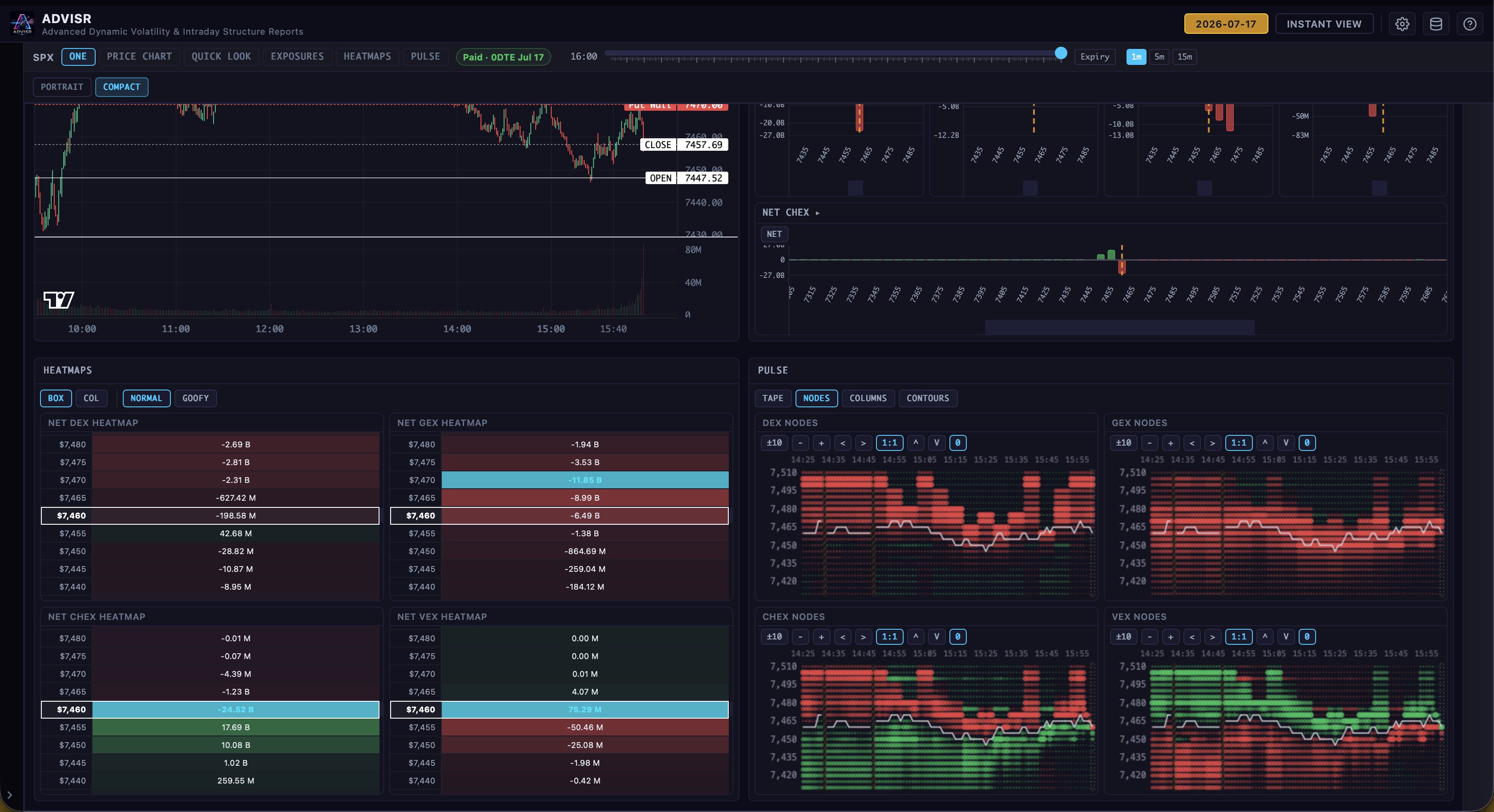Viewport: 1494px width, 812px height.
Task: Expand the left sidebar chevron
Action: click(x=9, y=795)
